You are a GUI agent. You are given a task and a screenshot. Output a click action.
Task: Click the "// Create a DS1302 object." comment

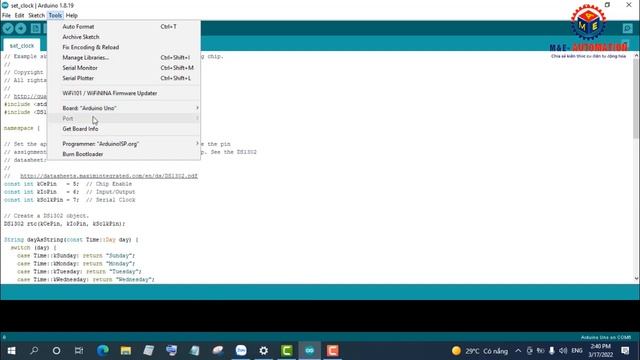pyautogui.click(x=46, y=216)
